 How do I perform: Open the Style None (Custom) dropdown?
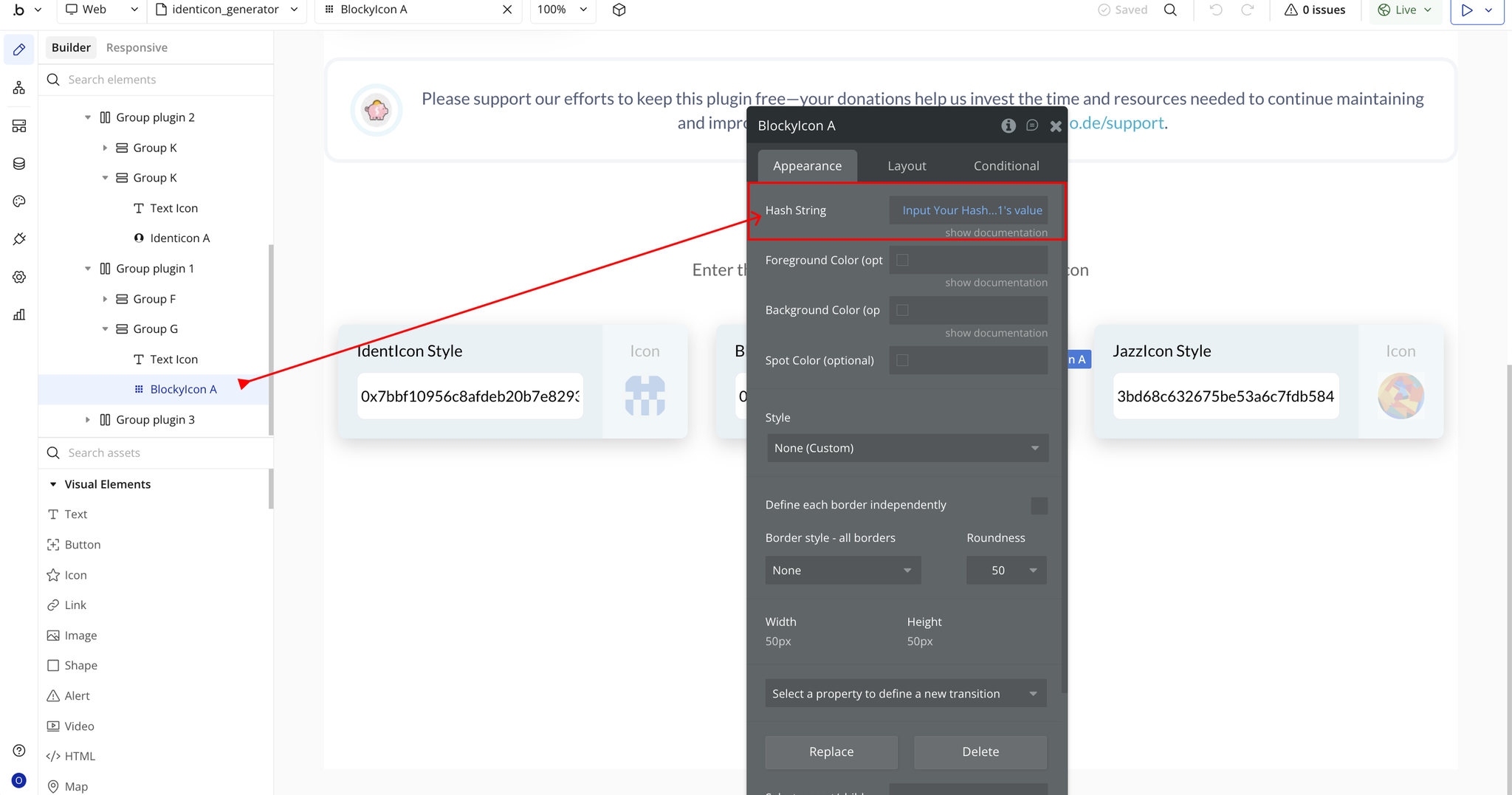pos(907,448)
